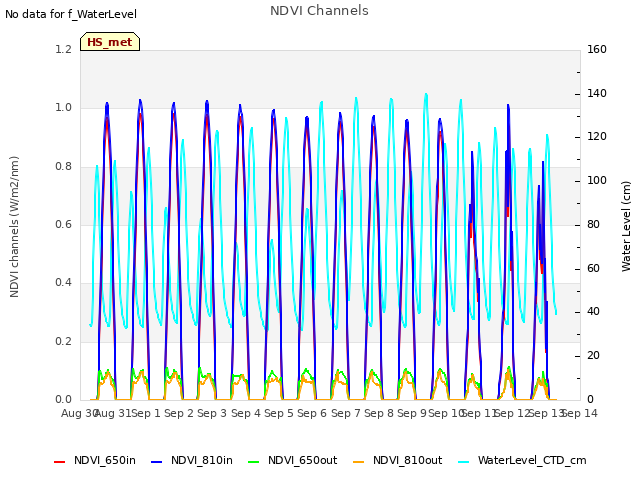Screen dimensions: 640x480
Task: Click the Aug 30 date label
Action: [79, 413]
